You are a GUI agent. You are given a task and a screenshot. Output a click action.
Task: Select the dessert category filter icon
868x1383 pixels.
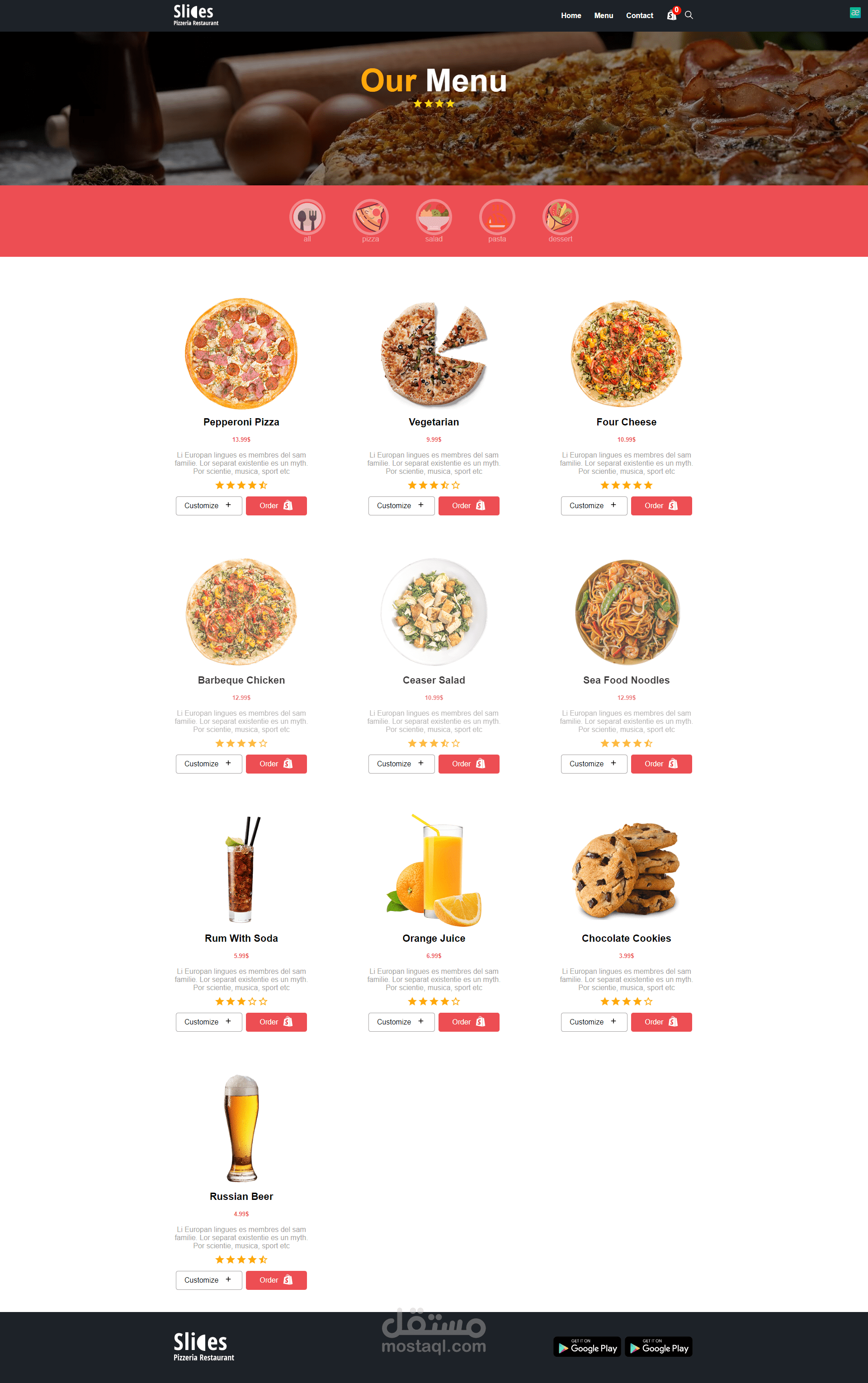point(560,217)
